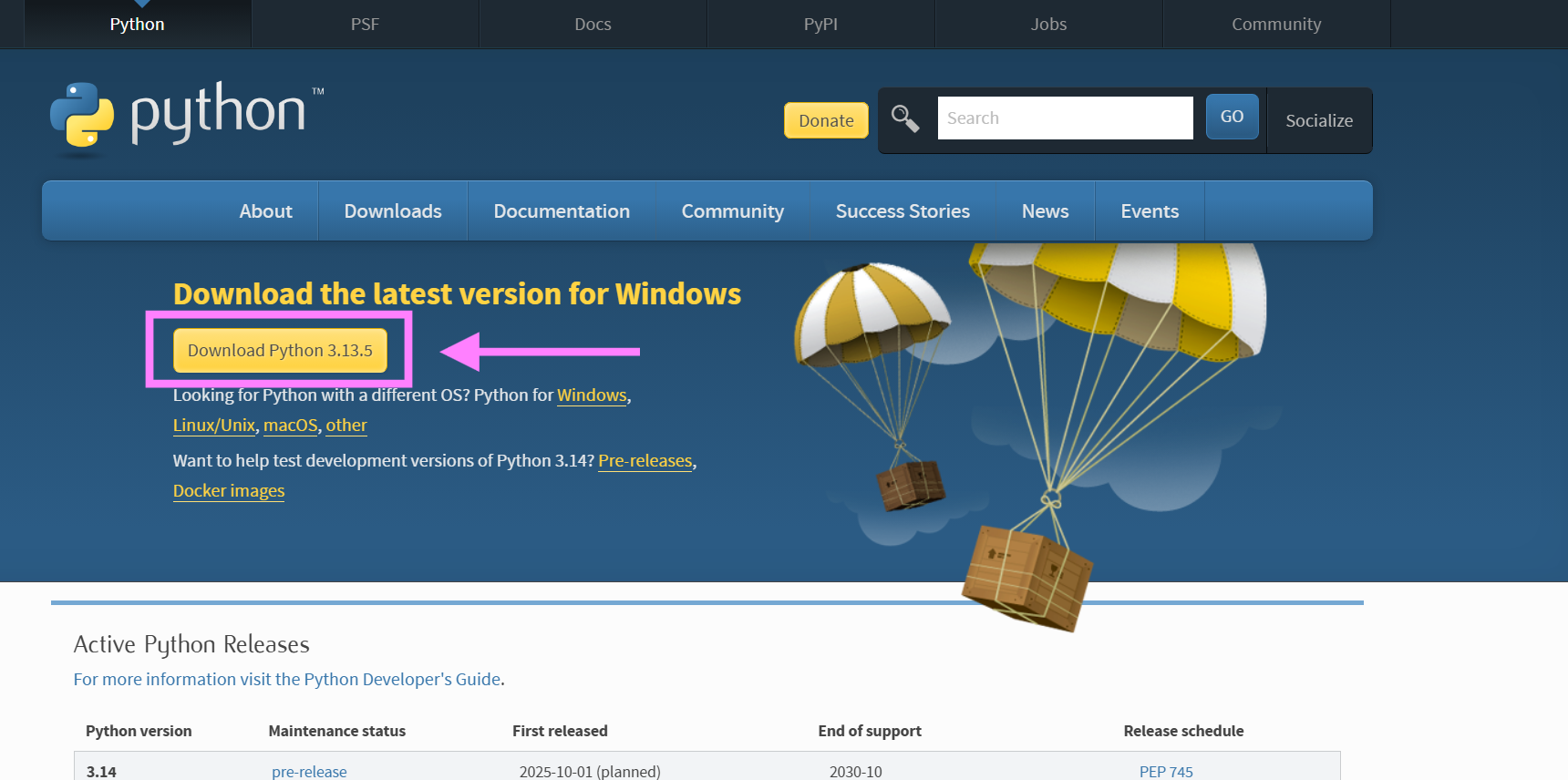Click the Python version column header

(139, 731)
